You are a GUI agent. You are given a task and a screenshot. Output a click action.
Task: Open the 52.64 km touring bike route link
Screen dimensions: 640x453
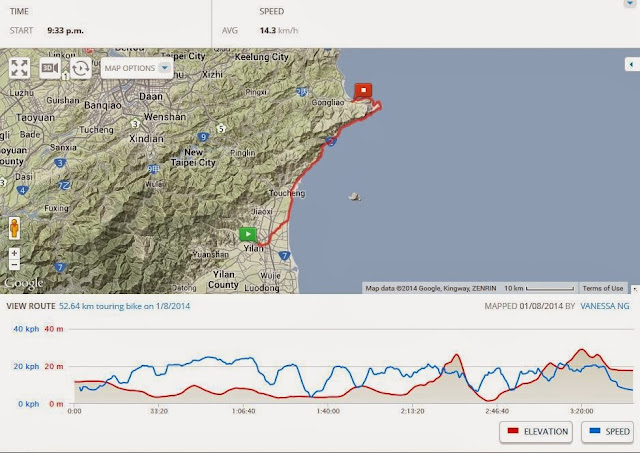point(124,306)
